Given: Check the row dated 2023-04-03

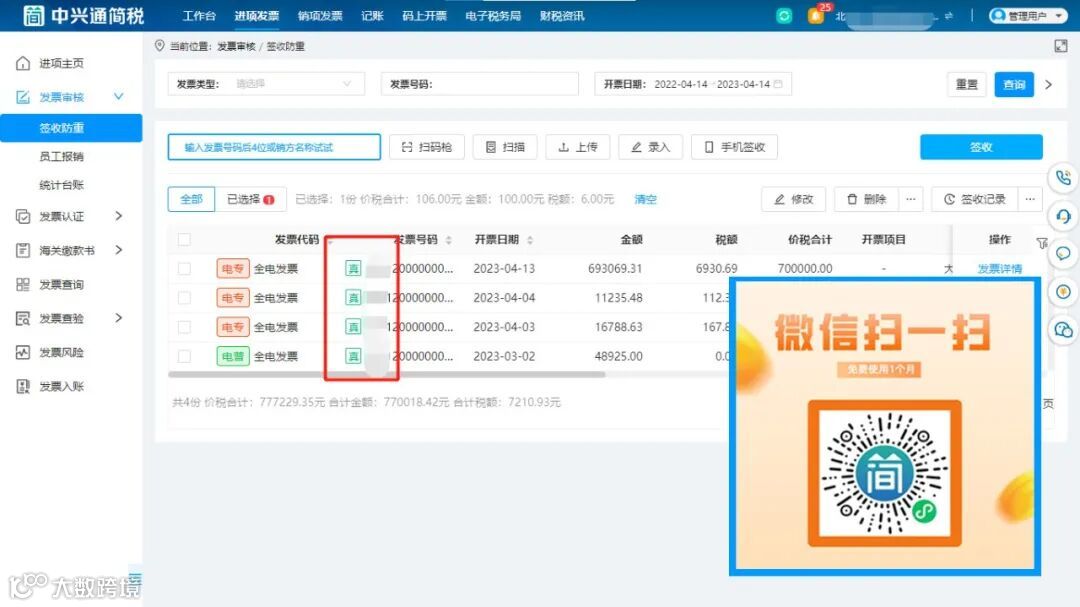Looking at the screenshot, I should pos(184,327).
